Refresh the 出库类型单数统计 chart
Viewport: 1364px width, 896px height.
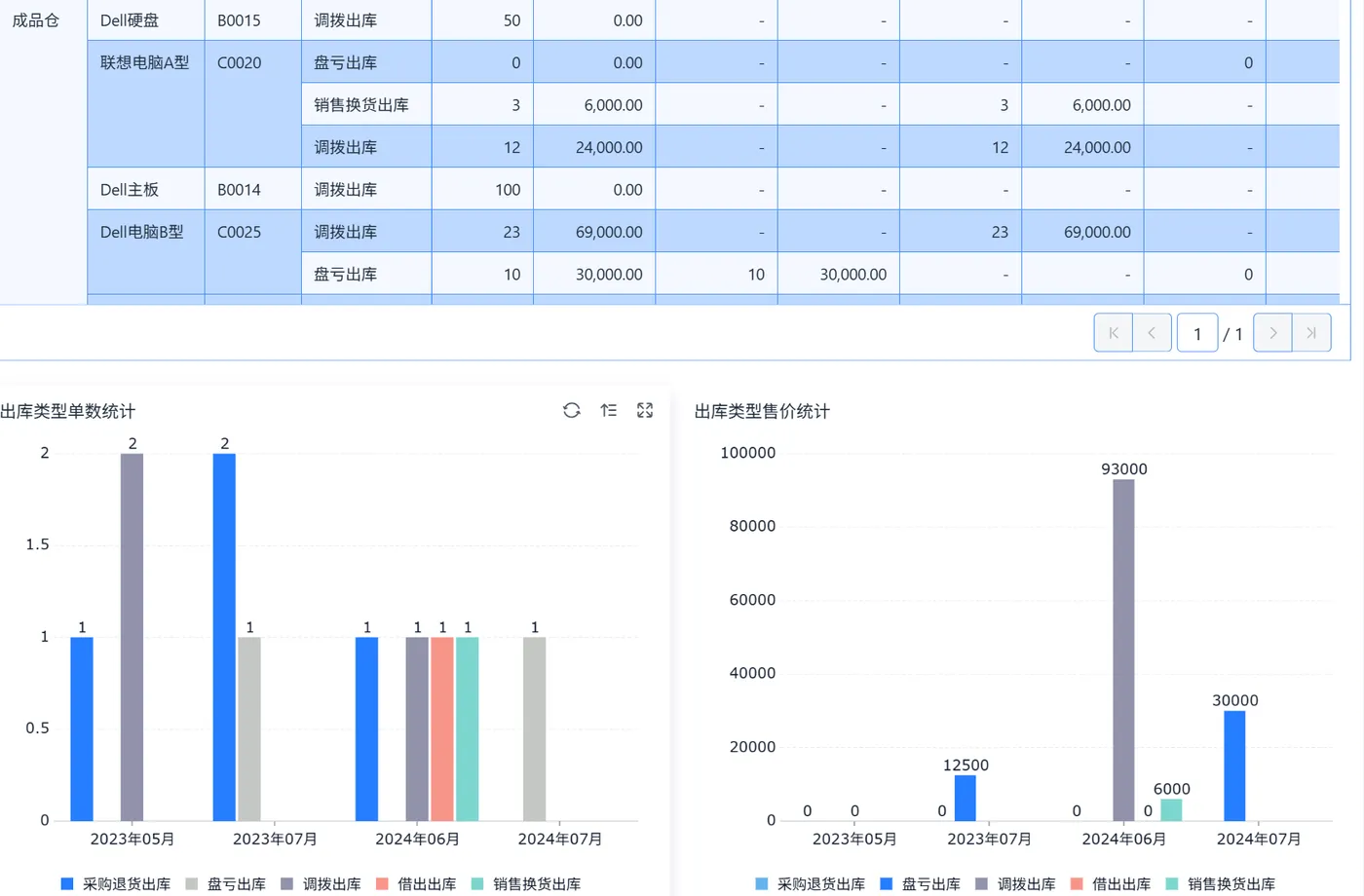(x=572, y=411)
